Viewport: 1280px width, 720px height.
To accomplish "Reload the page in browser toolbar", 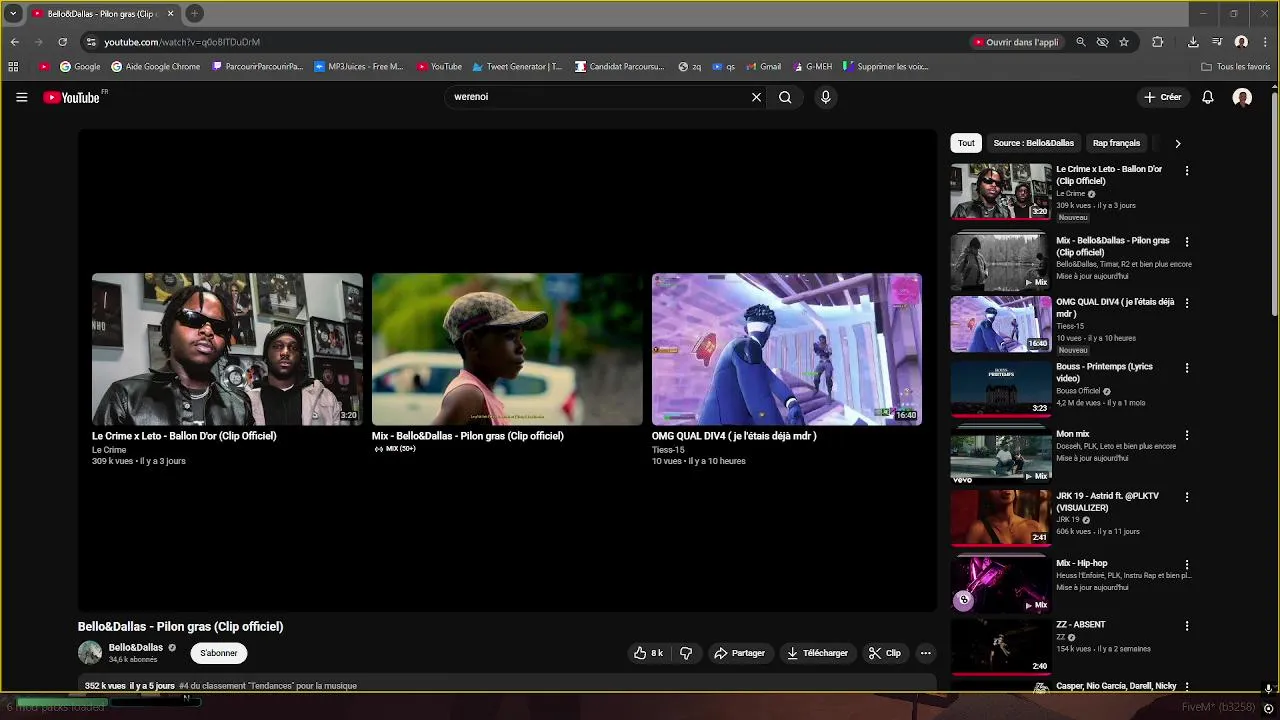I will coord(62,42).
